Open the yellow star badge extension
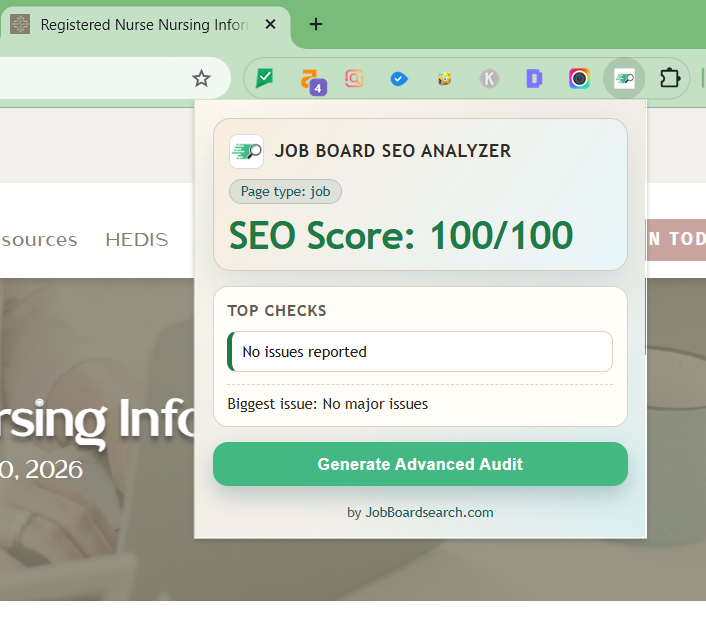This screenshot has width=706, height=624. coord(444,79)
